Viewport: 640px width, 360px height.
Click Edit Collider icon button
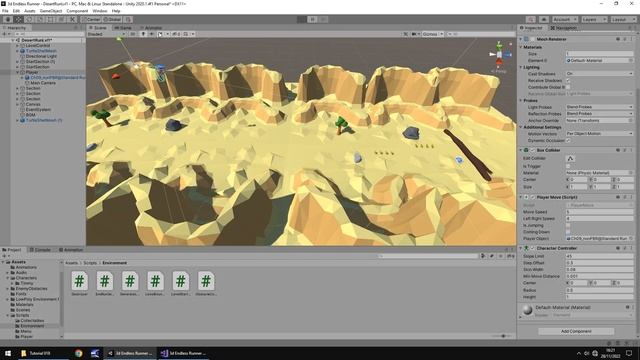(x=570, y=158)
